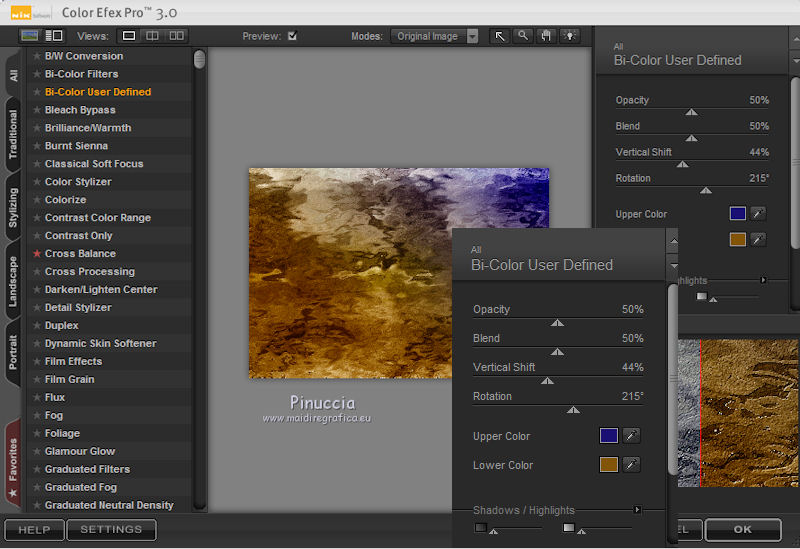This screenshot has width=800, height=549.
Task: Click the OK button
Action: click(x=742, y=529)
